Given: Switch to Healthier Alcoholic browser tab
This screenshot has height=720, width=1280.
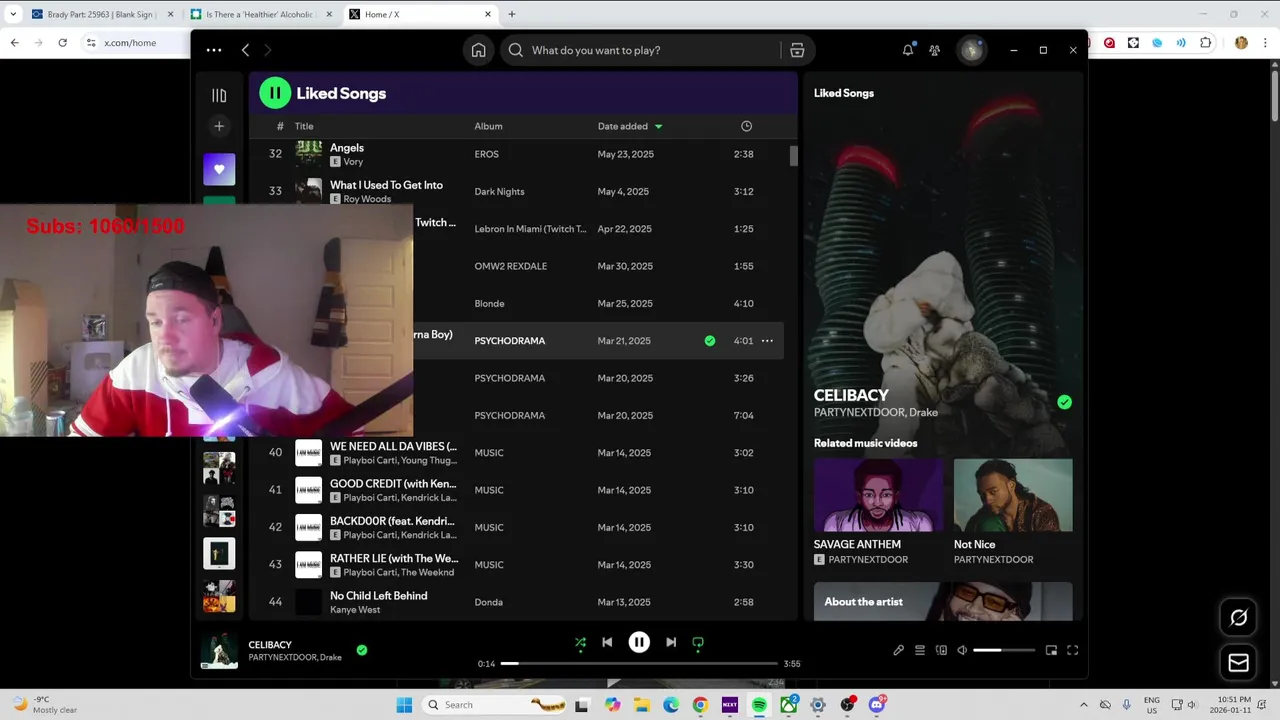Looking at the screenshot, I should click(x=258, y=14).
